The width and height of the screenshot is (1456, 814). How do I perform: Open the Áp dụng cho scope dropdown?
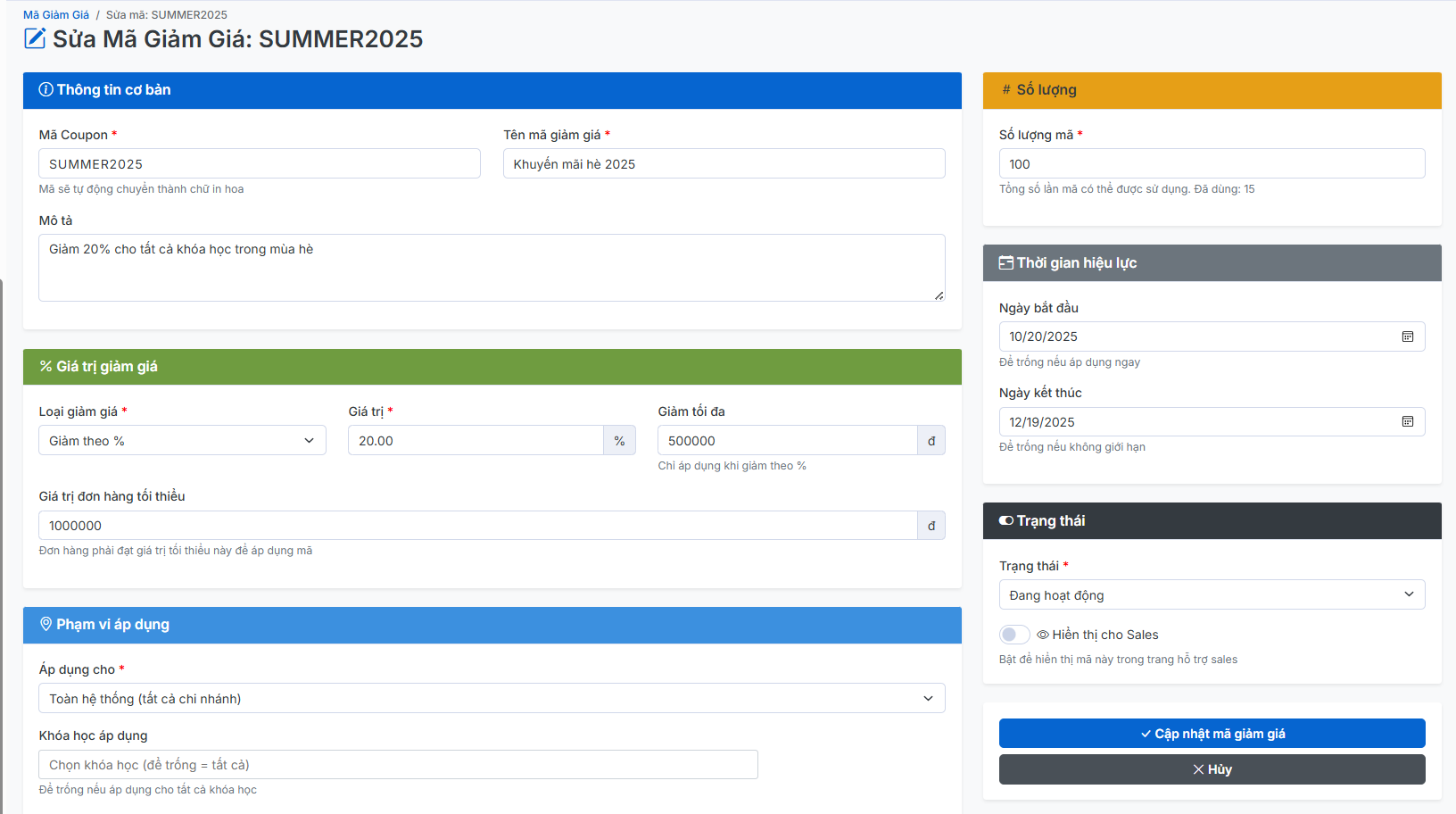point(491,699)
